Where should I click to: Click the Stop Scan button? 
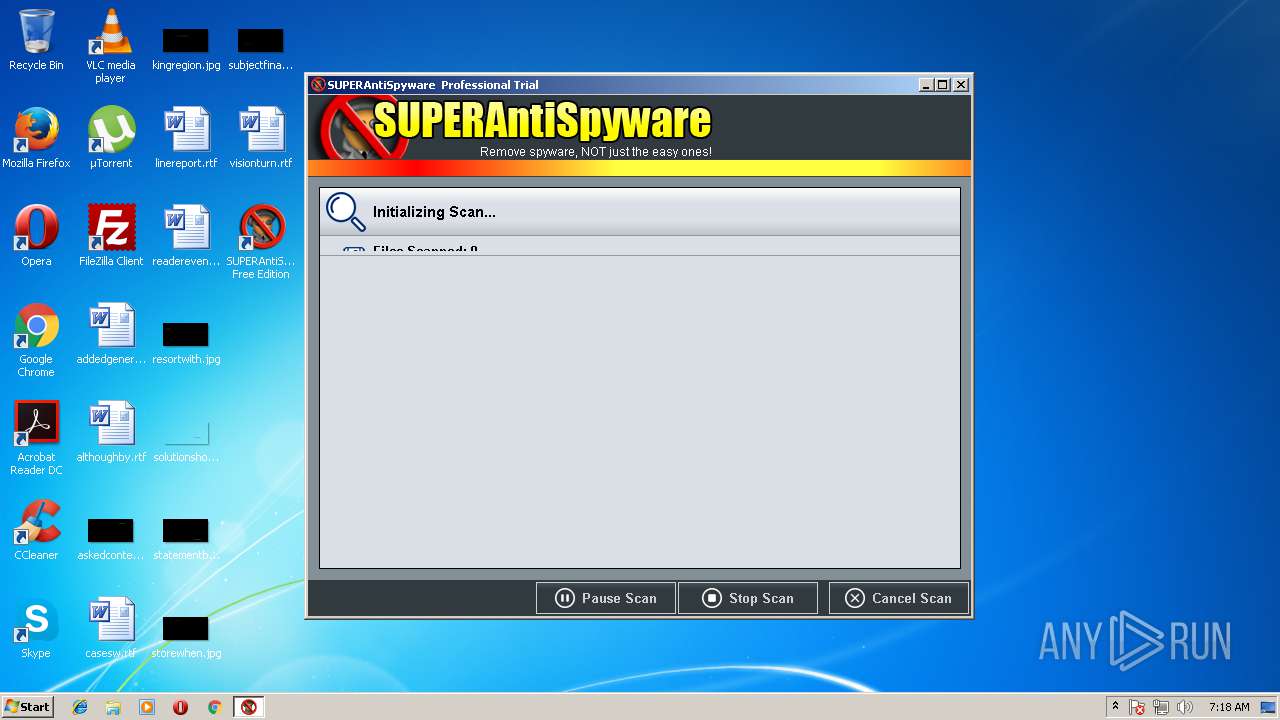coord(748,598)
